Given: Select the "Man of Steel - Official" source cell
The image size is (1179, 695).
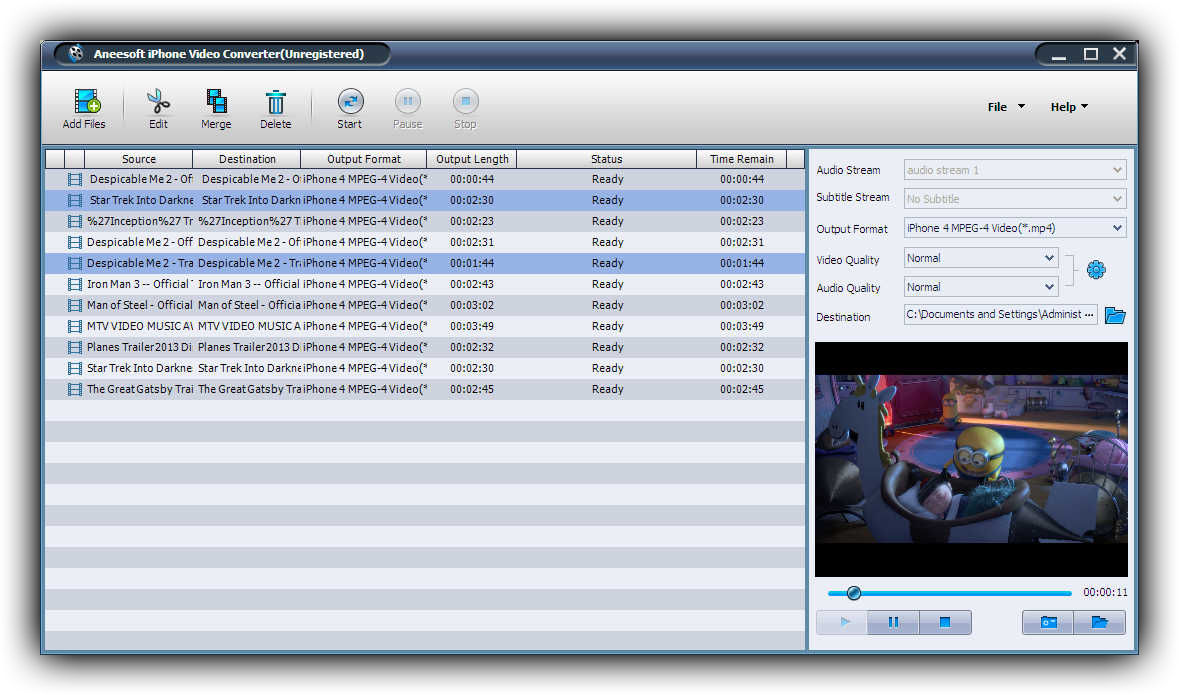Looking at the screenshot, I should (x=140, y=305).
